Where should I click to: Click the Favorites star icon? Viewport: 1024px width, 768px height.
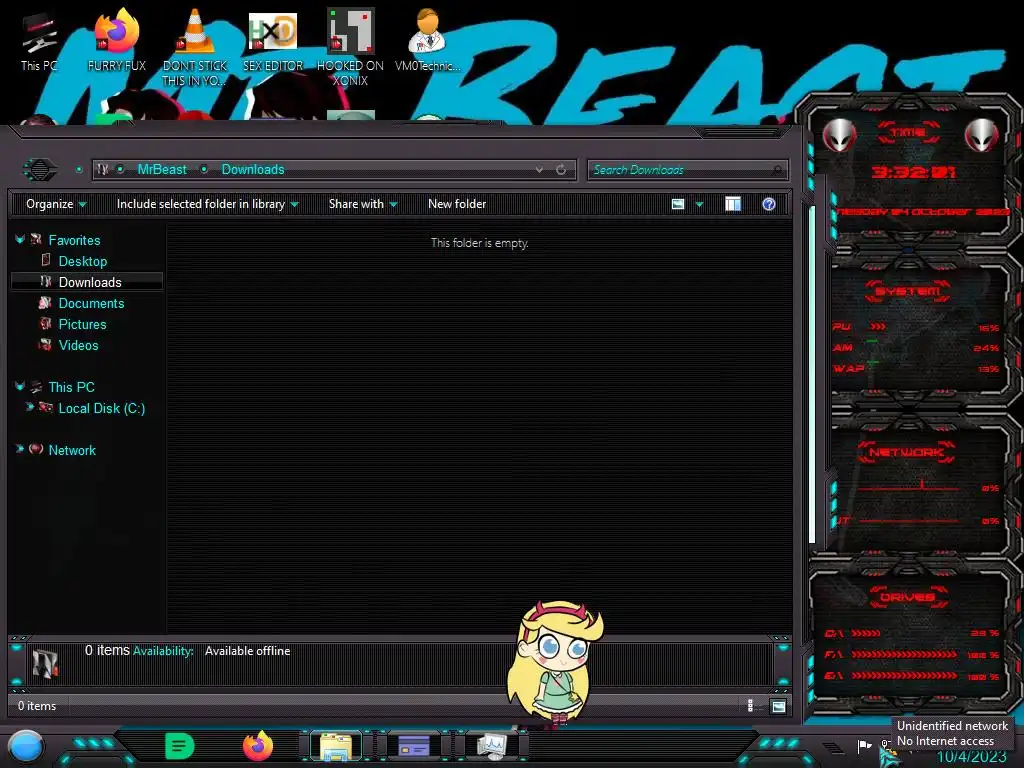(36, 240)
